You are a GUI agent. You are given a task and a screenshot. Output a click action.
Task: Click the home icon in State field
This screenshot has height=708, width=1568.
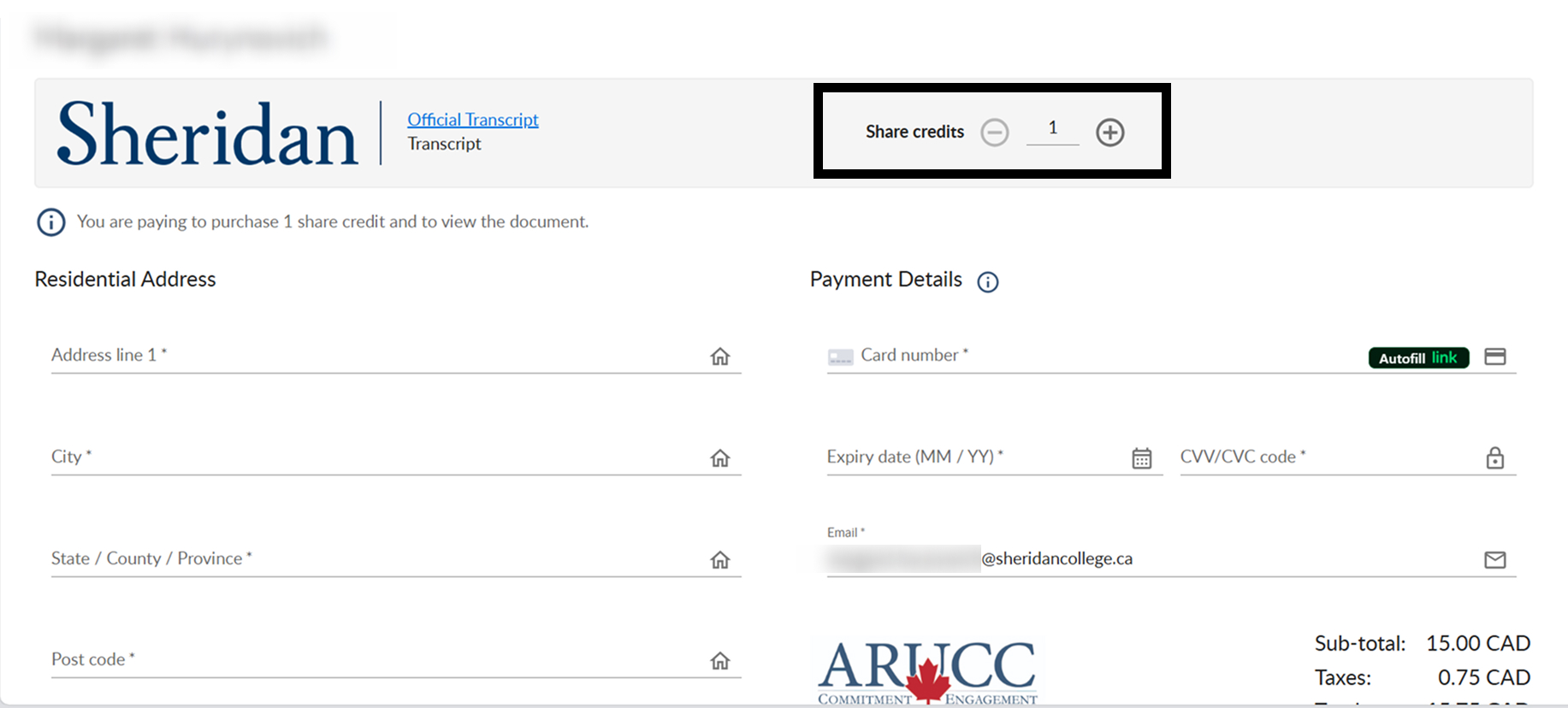[720, 560]
